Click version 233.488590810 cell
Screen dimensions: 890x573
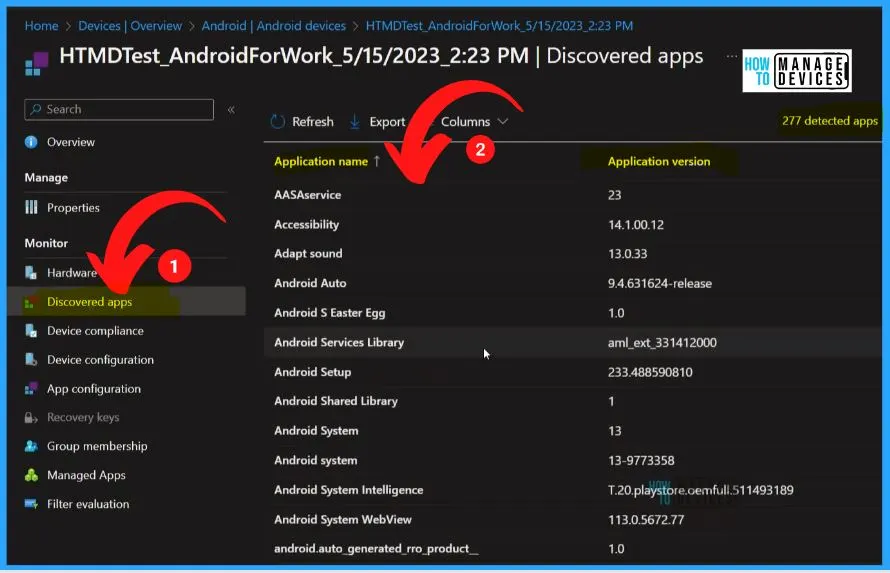point(650,372)
